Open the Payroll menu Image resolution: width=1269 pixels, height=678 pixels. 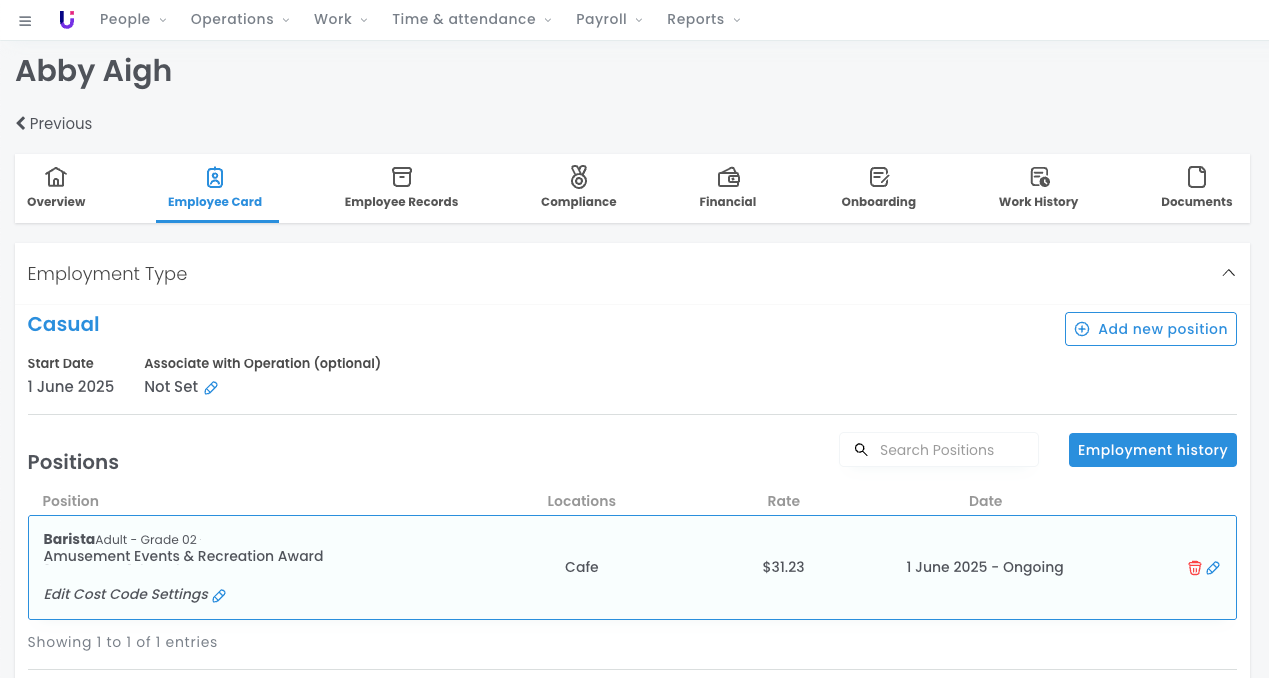[x=609, y=20]
